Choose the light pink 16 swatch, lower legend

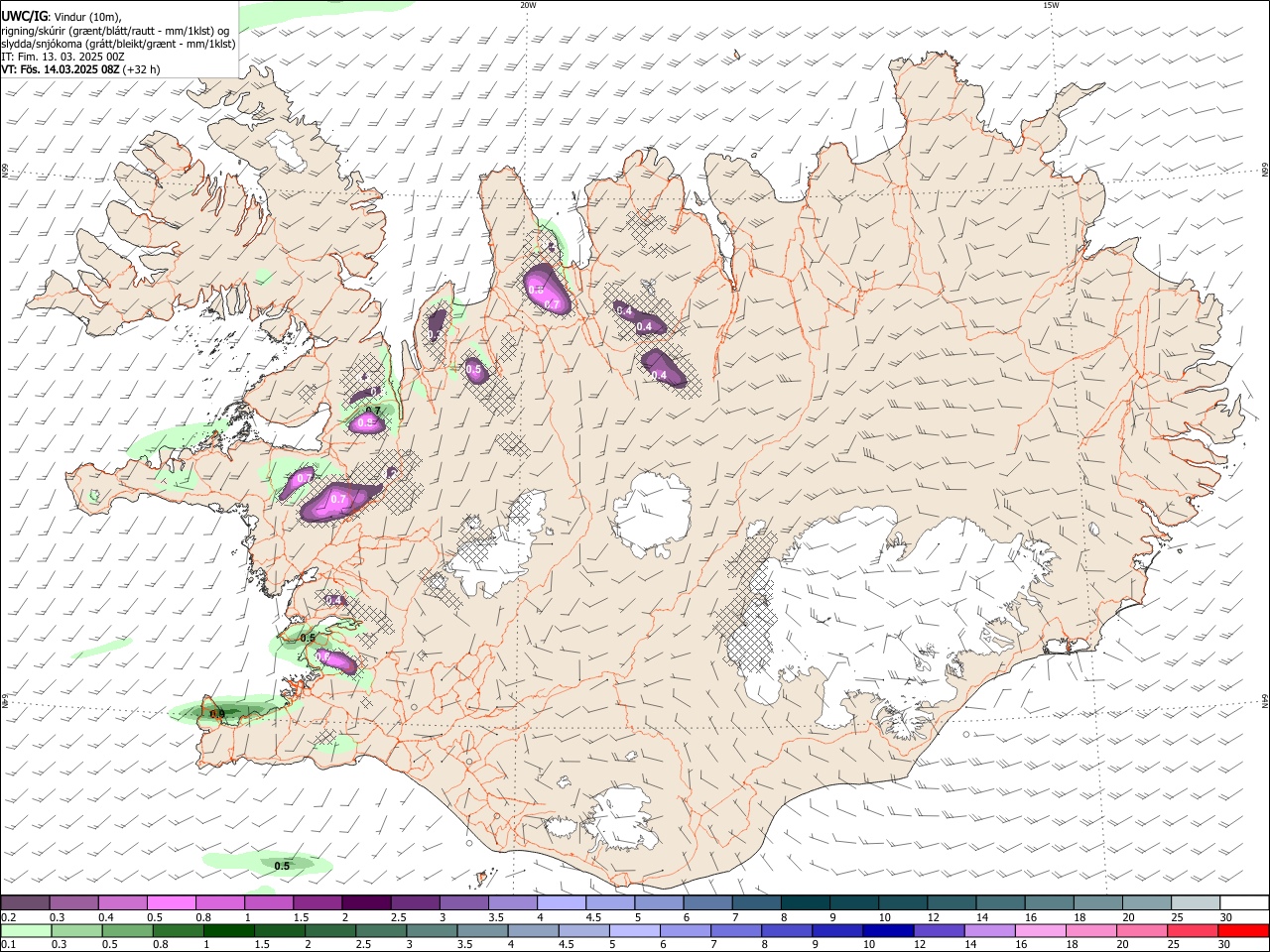tap(1040, 931)
